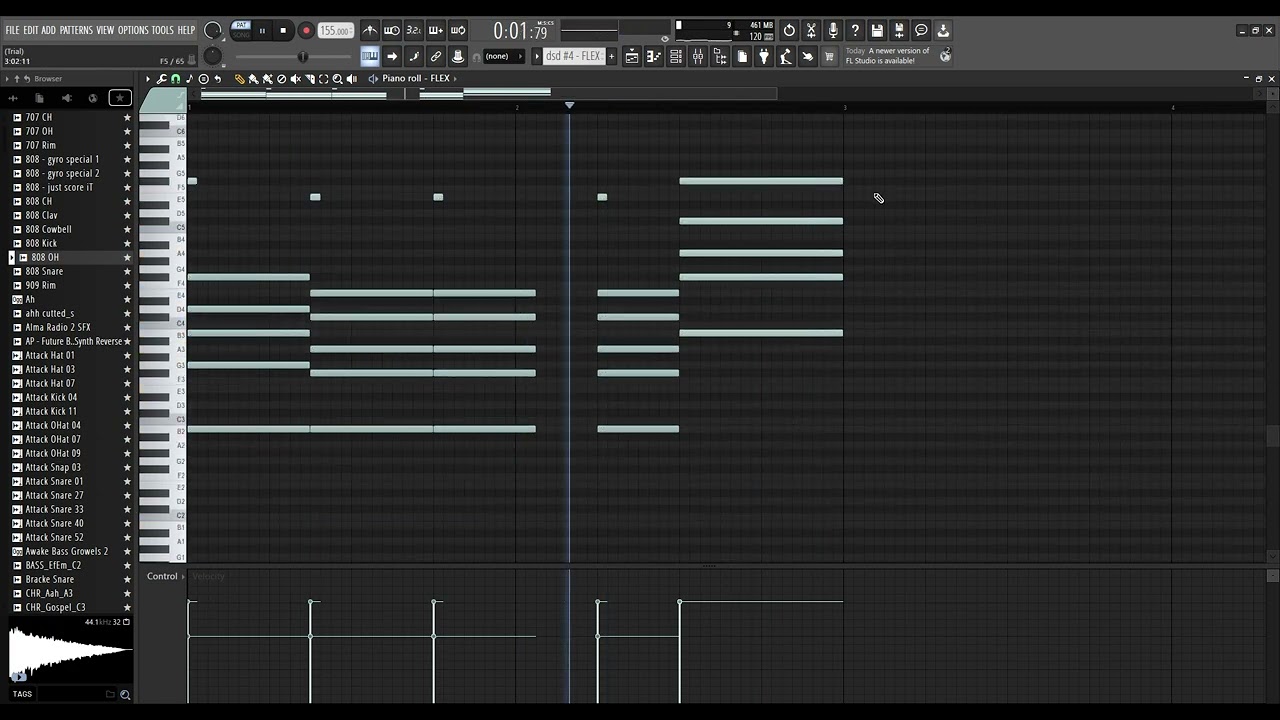Viewport: 1280px width, 720px height.
Task: Open the OPTIONS menu
Action: click(x=133, y=31)
